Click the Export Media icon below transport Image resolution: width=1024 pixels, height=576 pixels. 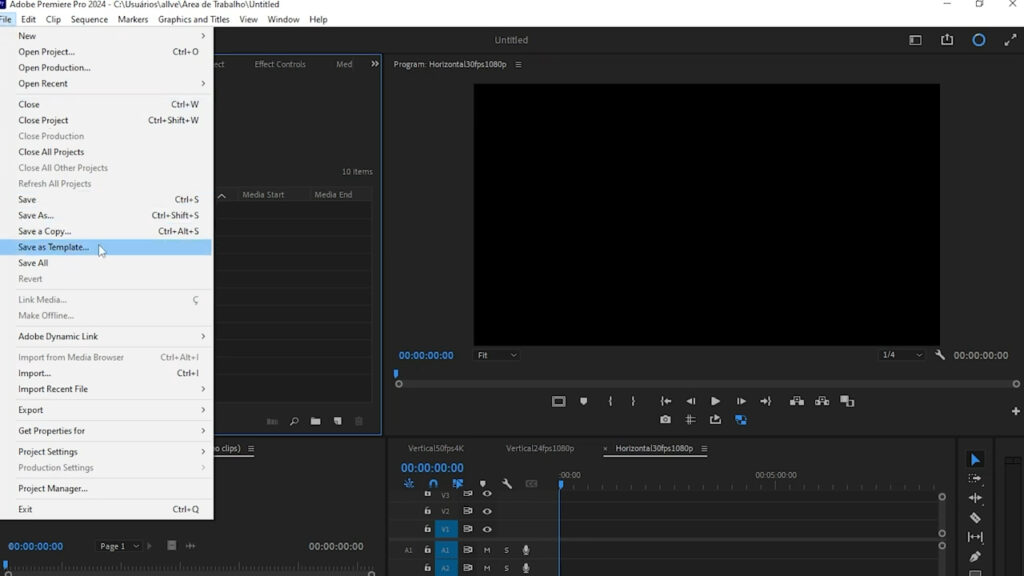point(715,420)
